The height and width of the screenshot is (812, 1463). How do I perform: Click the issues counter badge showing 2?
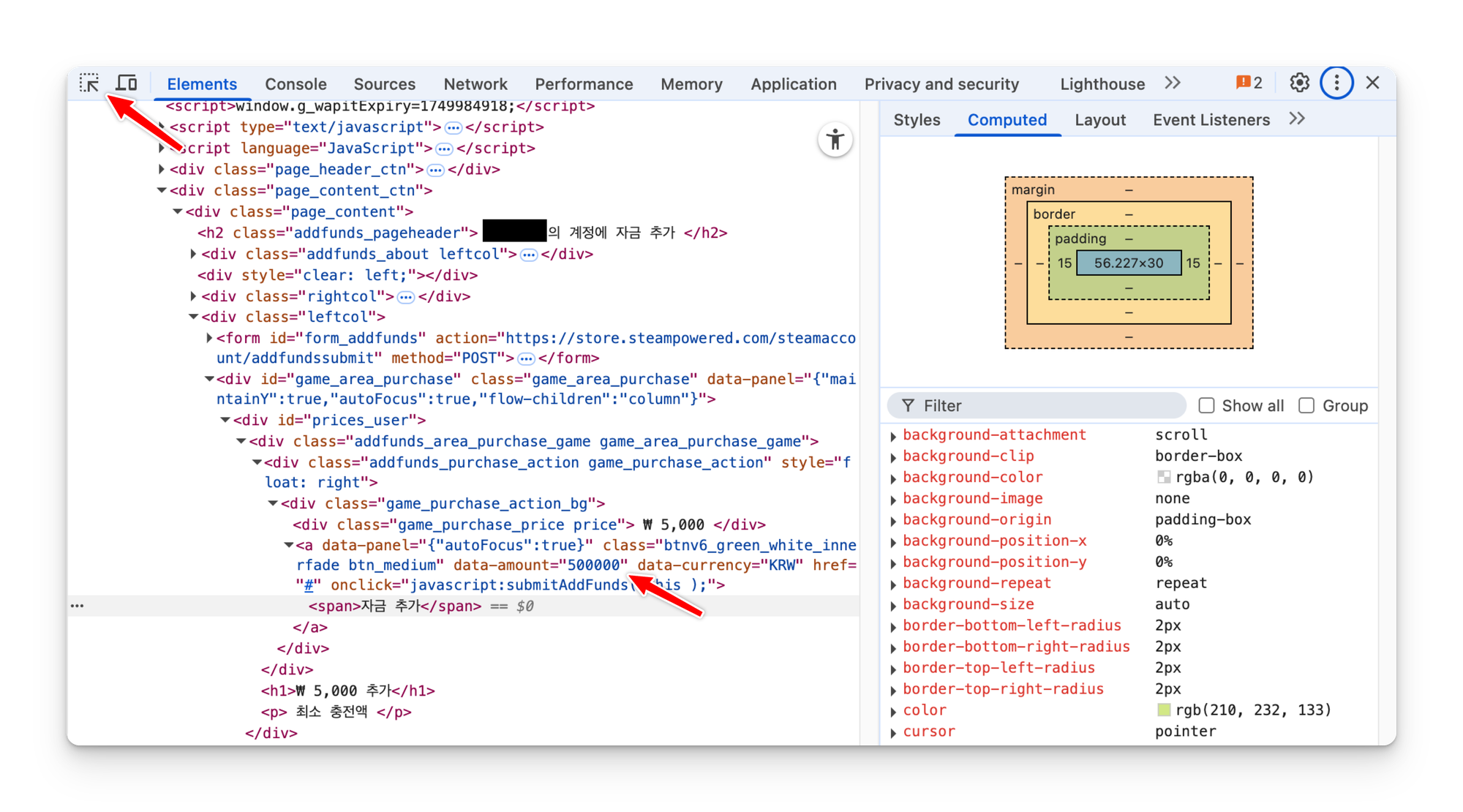[1249, 83]
